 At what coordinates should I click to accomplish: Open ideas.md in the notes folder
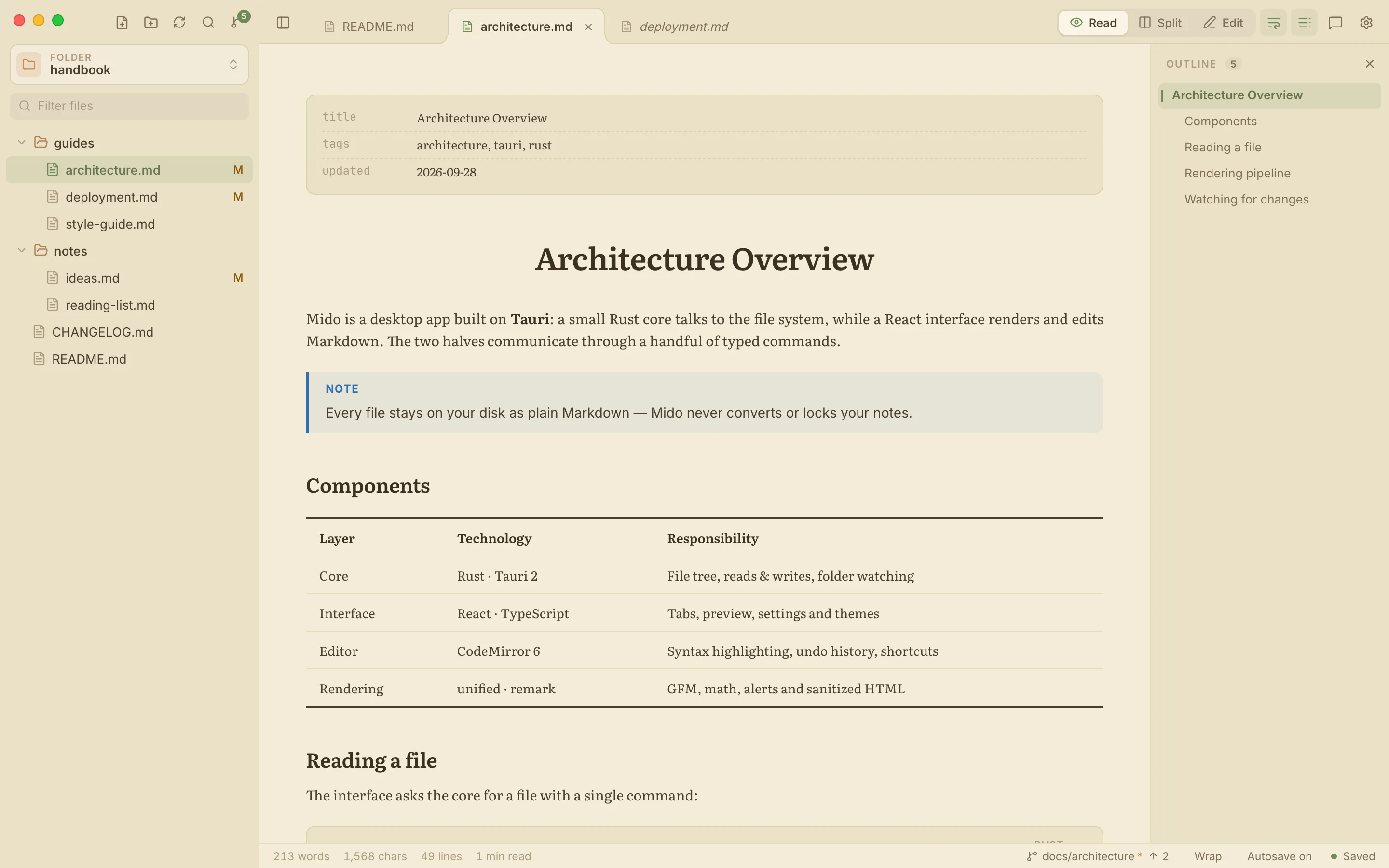point(129,278)
